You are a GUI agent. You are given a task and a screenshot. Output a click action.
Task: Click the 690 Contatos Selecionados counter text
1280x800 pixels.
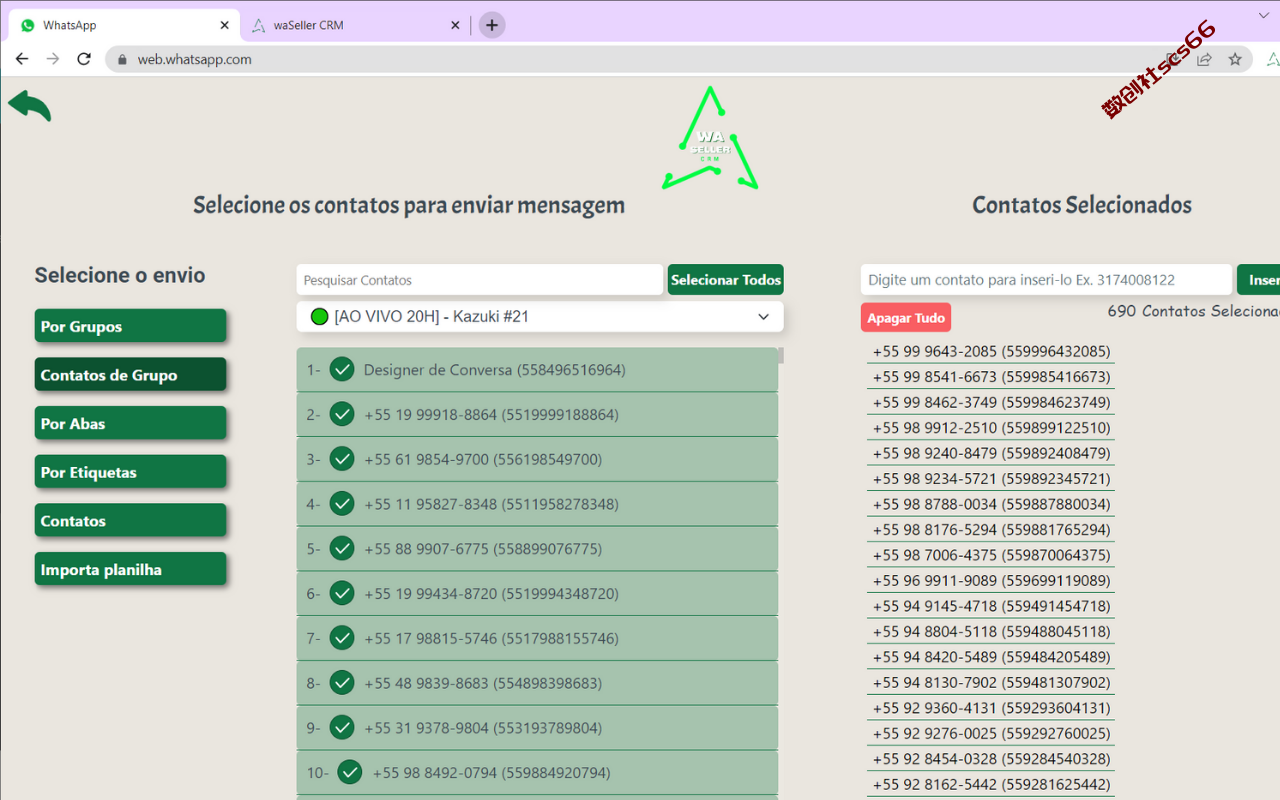(1193, 311)
